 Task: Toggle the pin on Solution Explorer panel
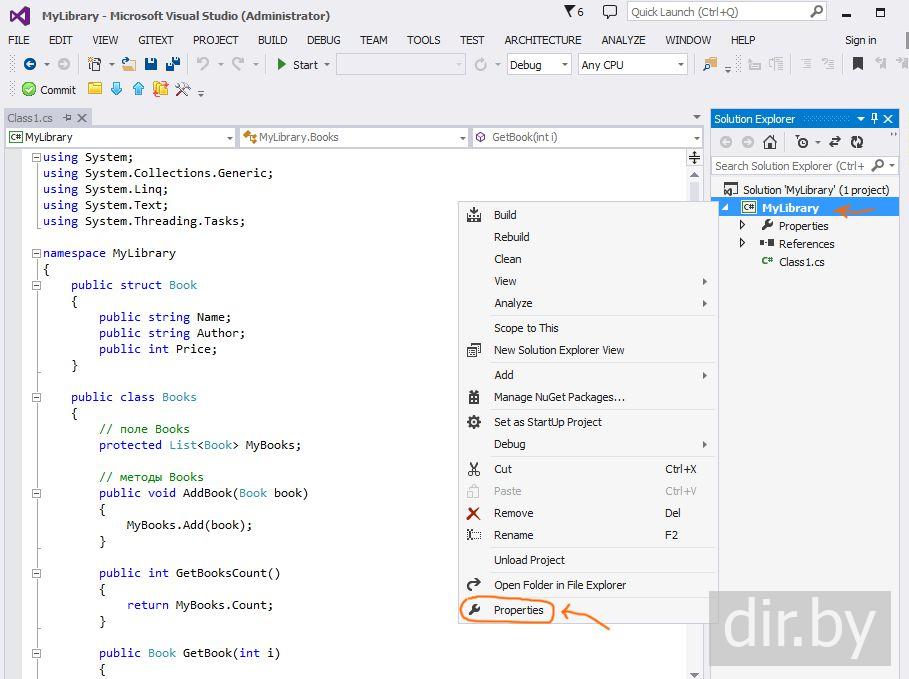[x=875, y=119]
